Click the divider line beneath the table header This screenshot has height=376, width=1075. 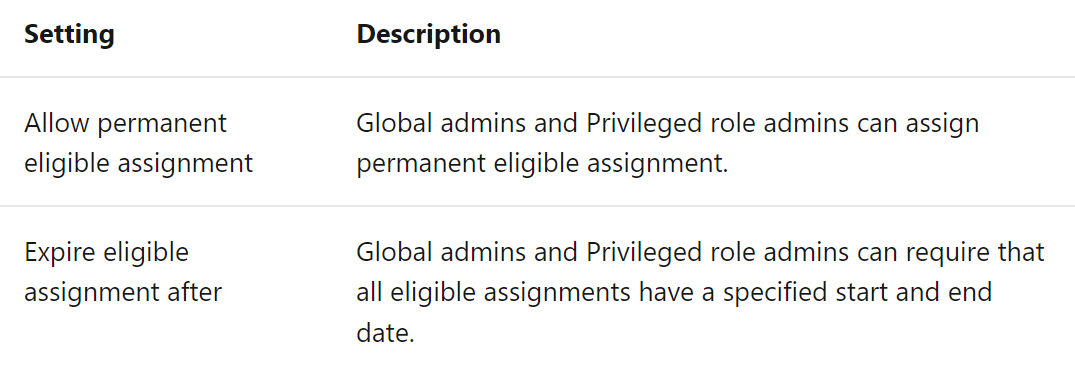[x=538, y=77]
